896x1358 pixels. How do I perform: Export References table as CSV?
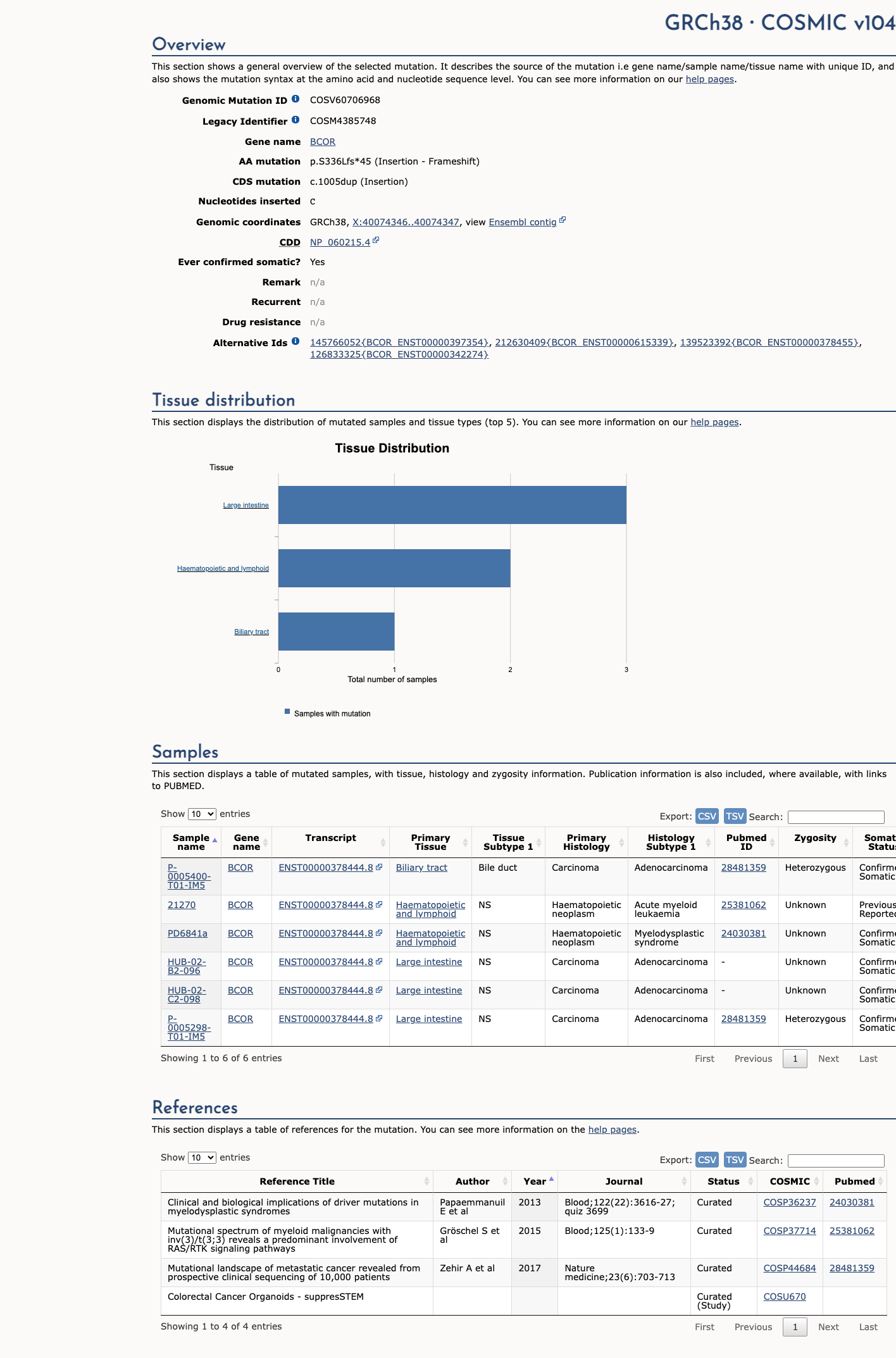click(707, 1160)
